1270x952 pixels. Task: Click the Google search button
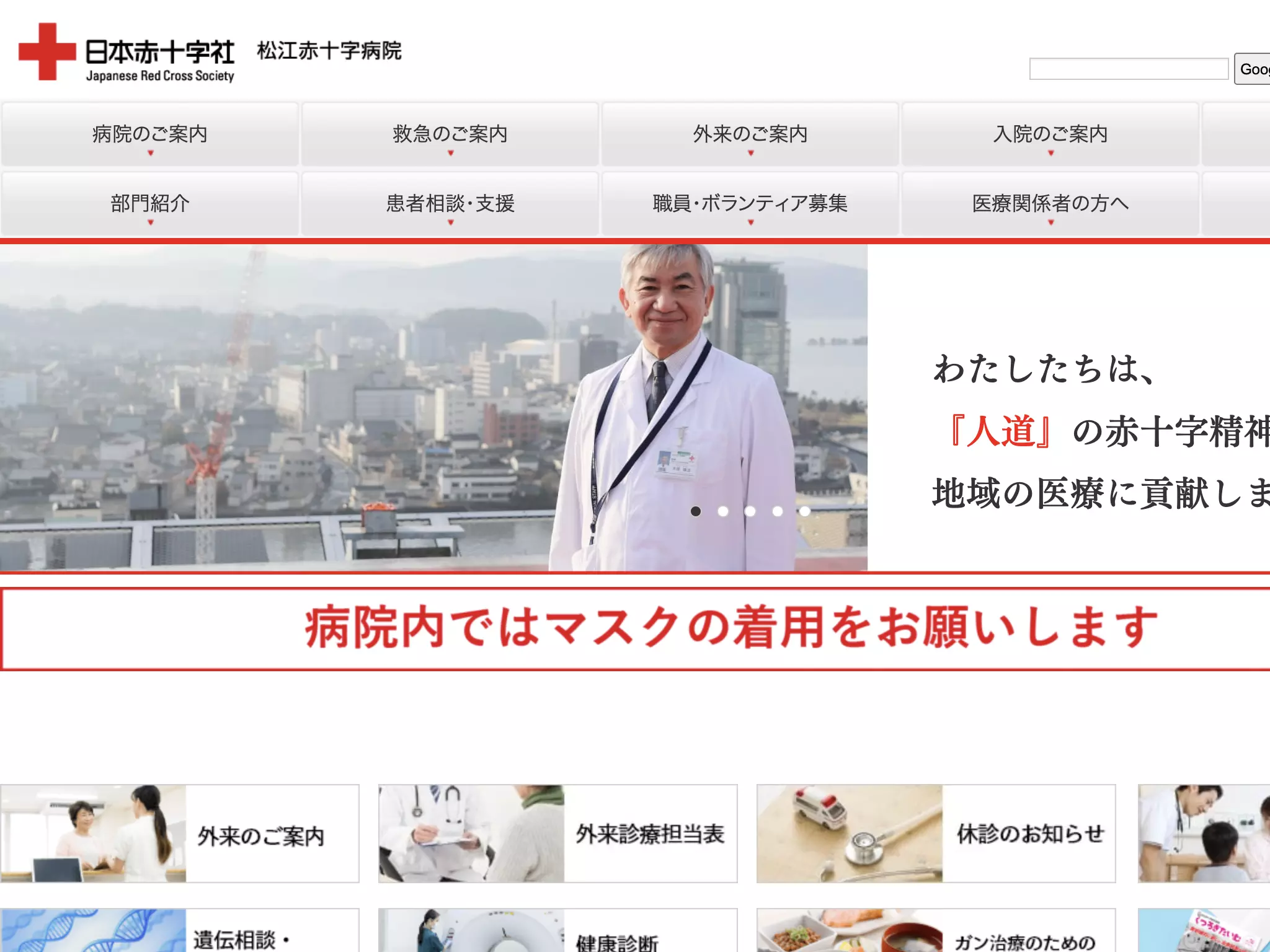click(x=1252, y=69)
